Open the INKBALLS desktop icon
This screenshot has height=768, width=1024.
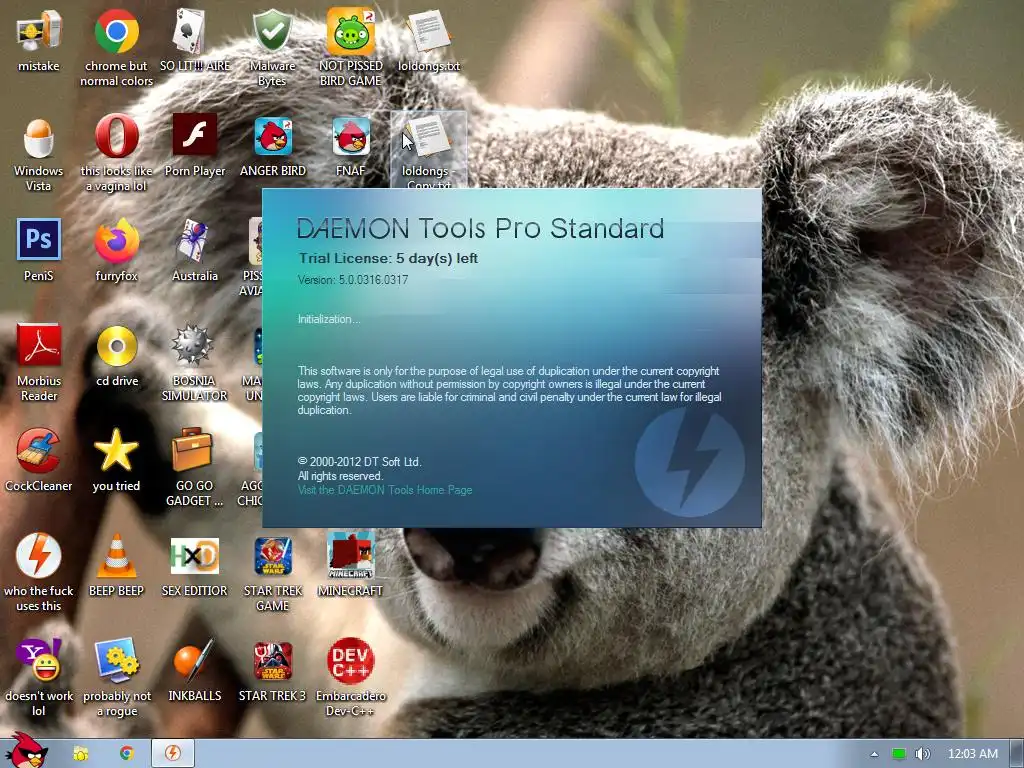pos(193,660)
